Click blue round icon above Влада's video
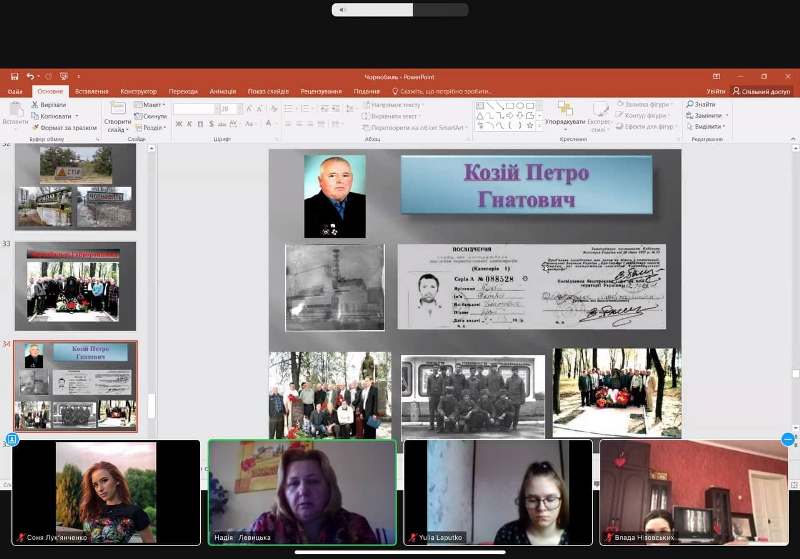The width and height of the screenshot is (800, 559). pos(788,439)
